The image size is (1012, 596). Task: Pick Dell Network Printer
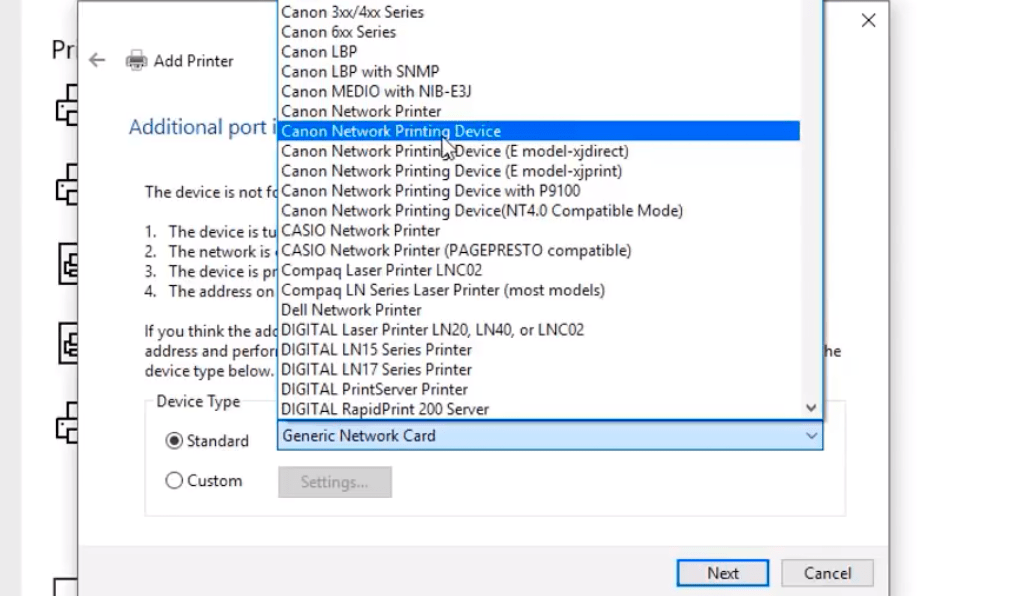(539, 310)
